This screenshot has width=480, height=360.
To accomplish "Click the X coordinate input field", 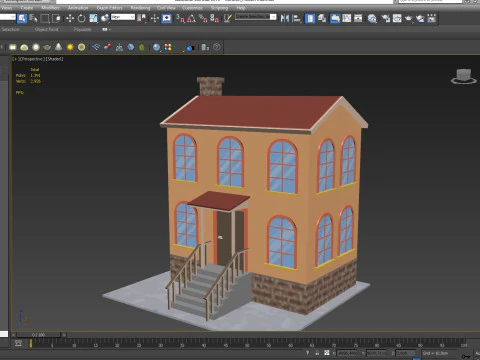I will coord(347,353).
